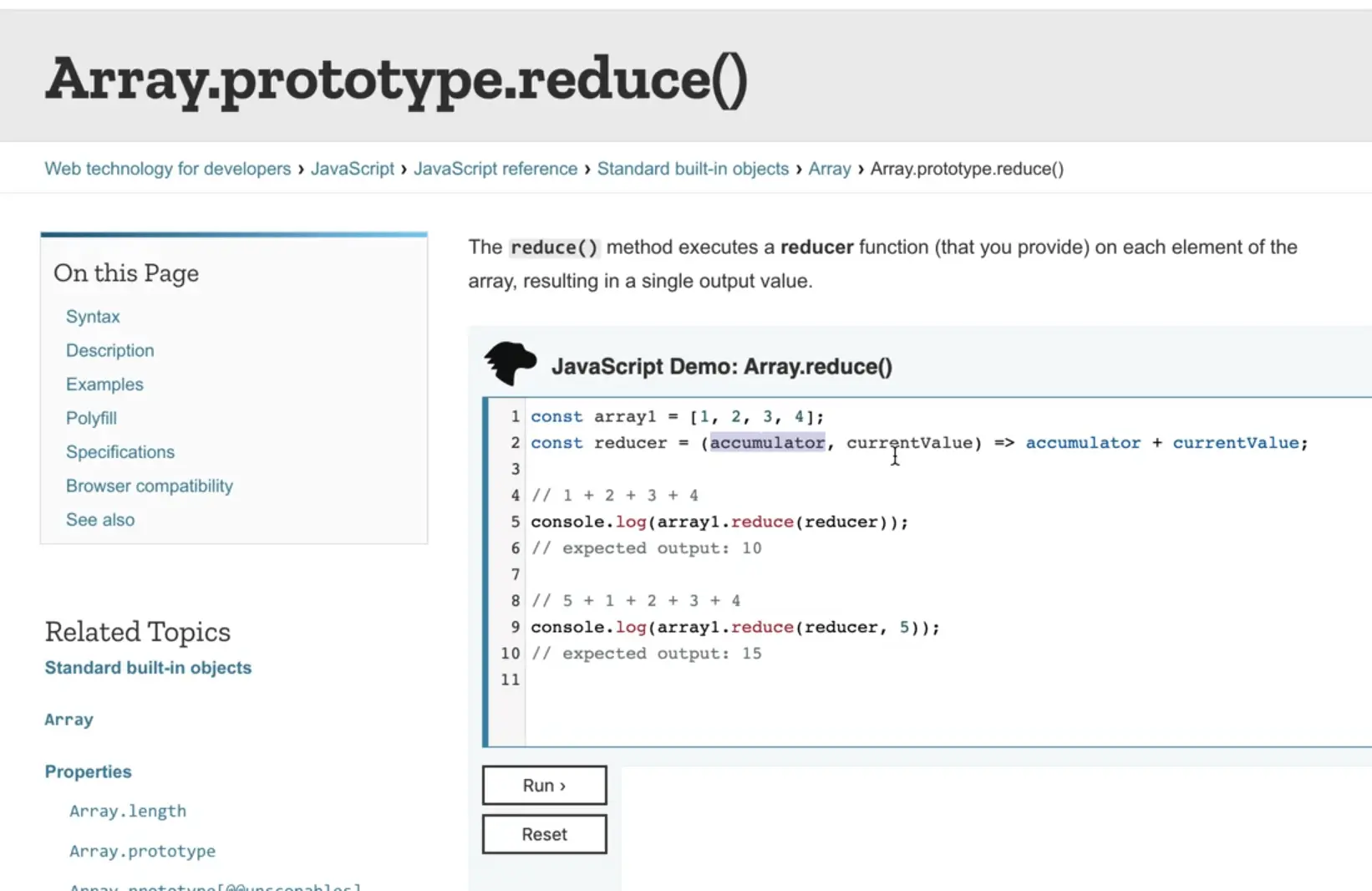Select Array in Related Topics
Image resolution: width=1372 pixels, height=891 pixels.
click(x=69, y=720)
